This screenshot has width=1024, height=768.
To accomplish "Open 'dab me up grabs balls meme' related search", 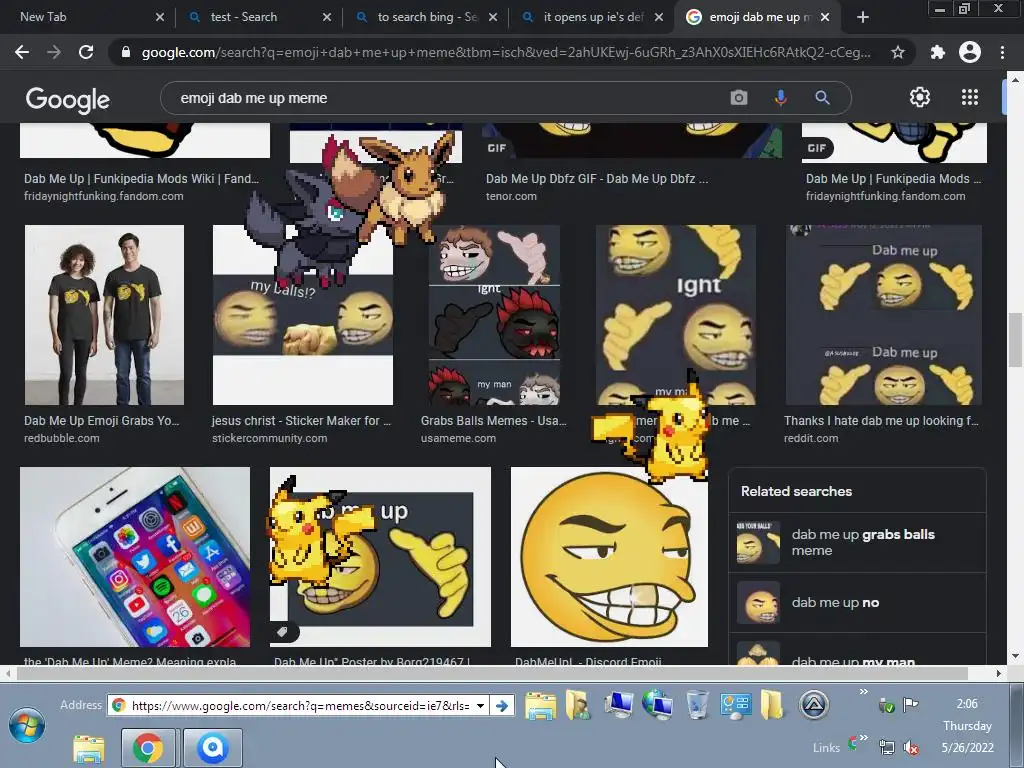I will coord(857,542).
